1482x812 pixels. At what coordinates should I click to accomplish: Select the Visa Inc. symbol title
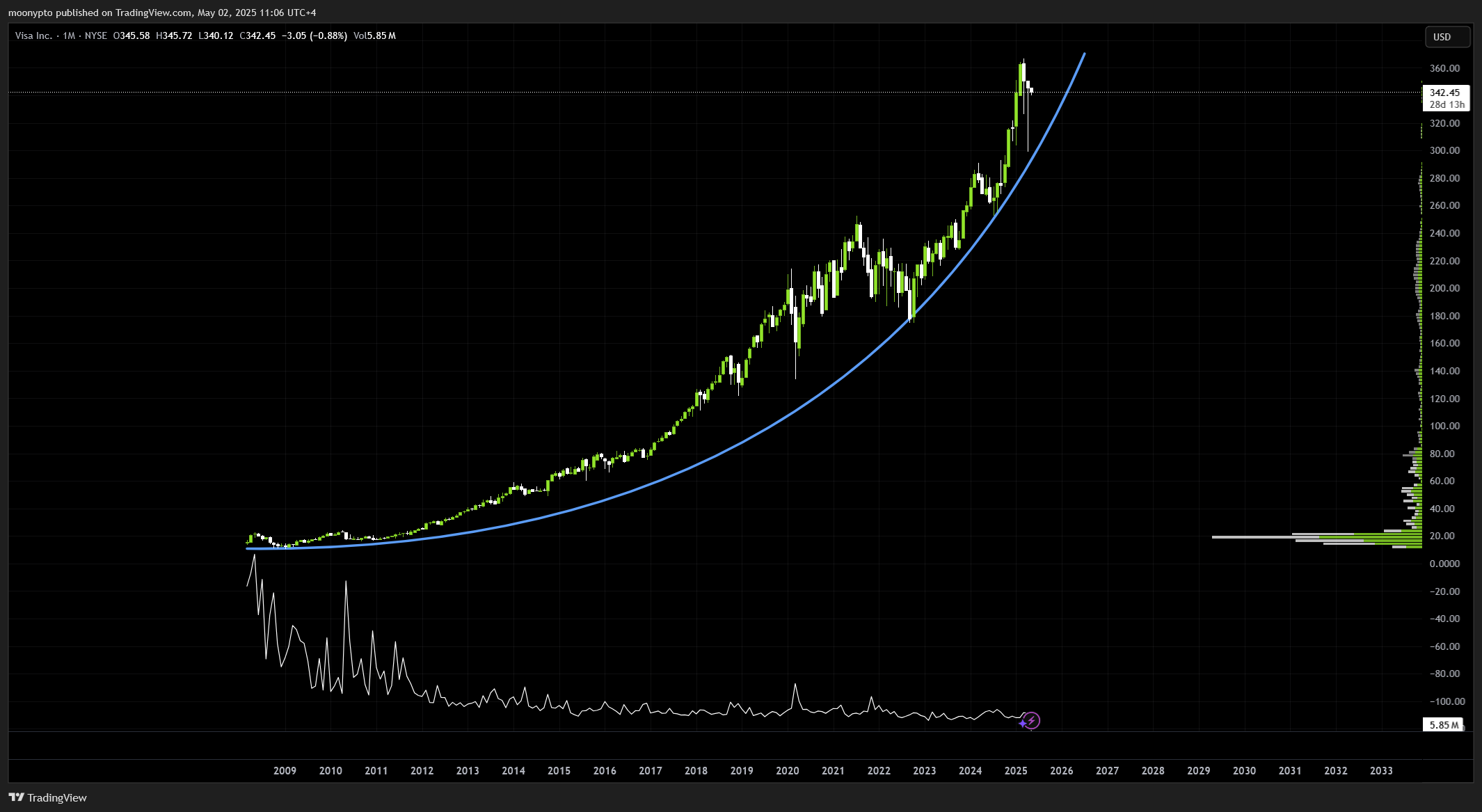tap(33, 35)
